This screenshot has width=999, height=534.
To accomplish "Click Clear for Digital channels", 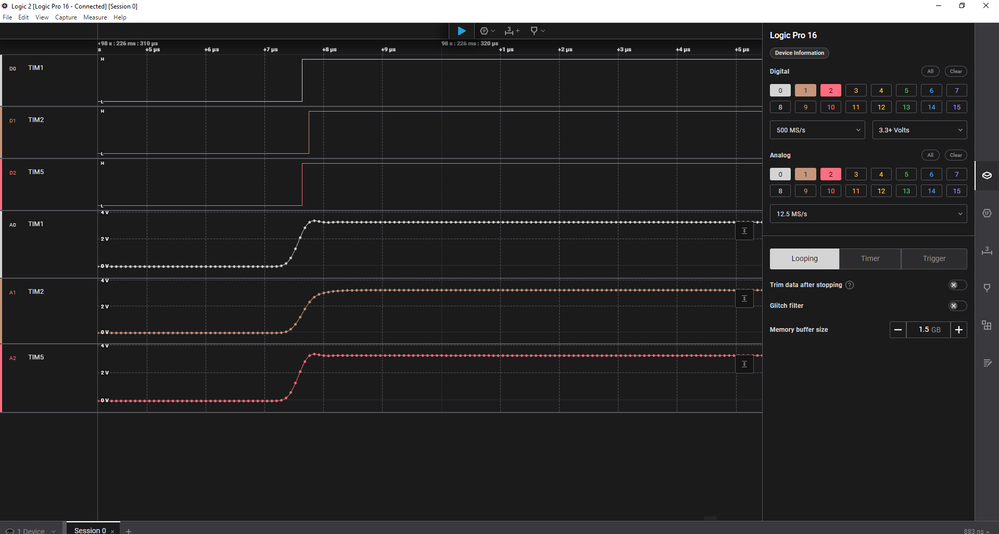I will (x=956, y=71).
